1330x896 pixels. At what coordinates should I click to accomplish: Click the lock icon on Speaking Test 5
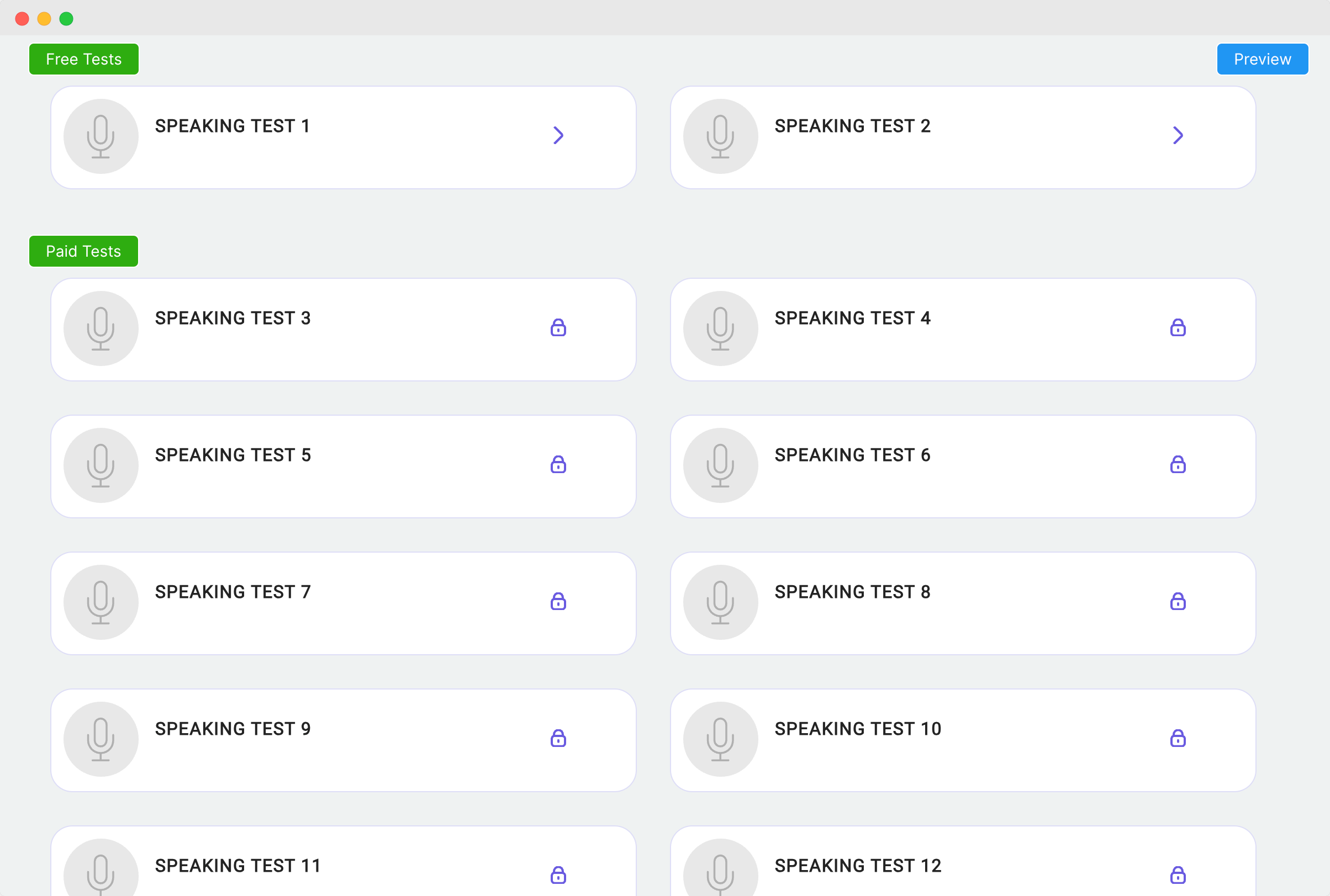(x=558, y=465)
